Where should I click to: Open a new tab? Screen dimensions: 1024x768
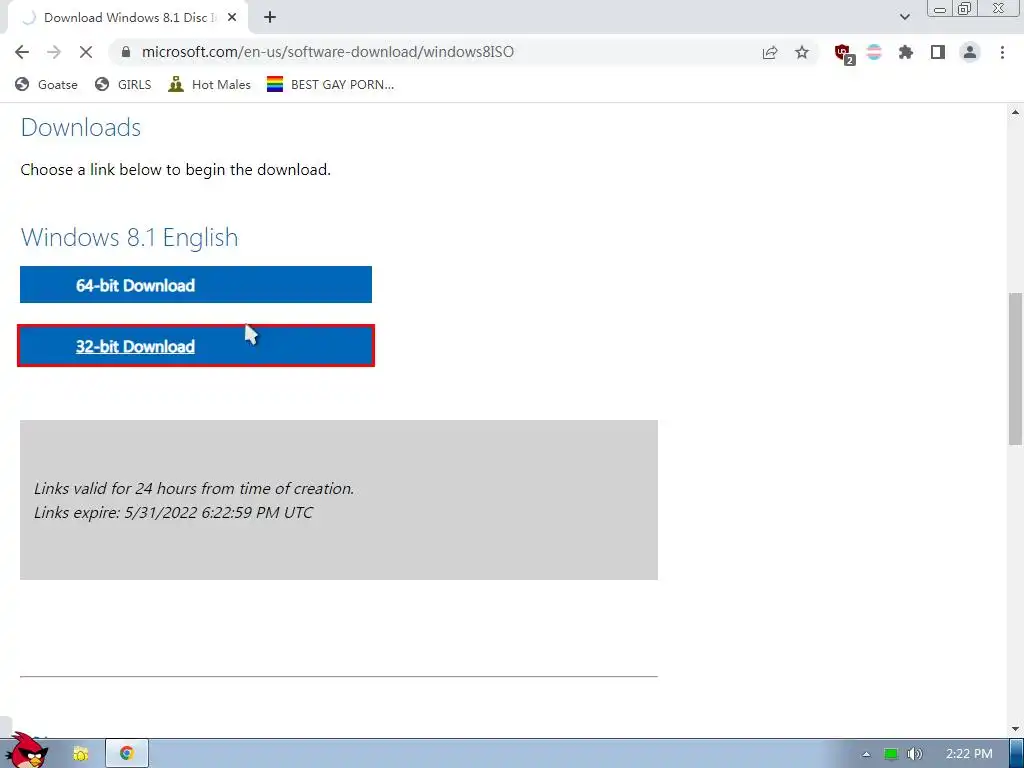270,18
